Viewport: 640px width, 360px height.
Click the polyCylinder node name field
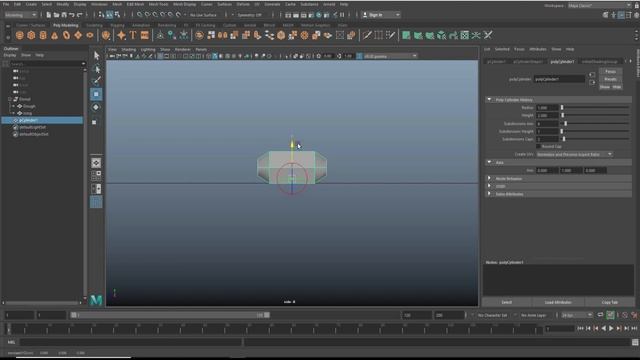(x=559, y=79)
